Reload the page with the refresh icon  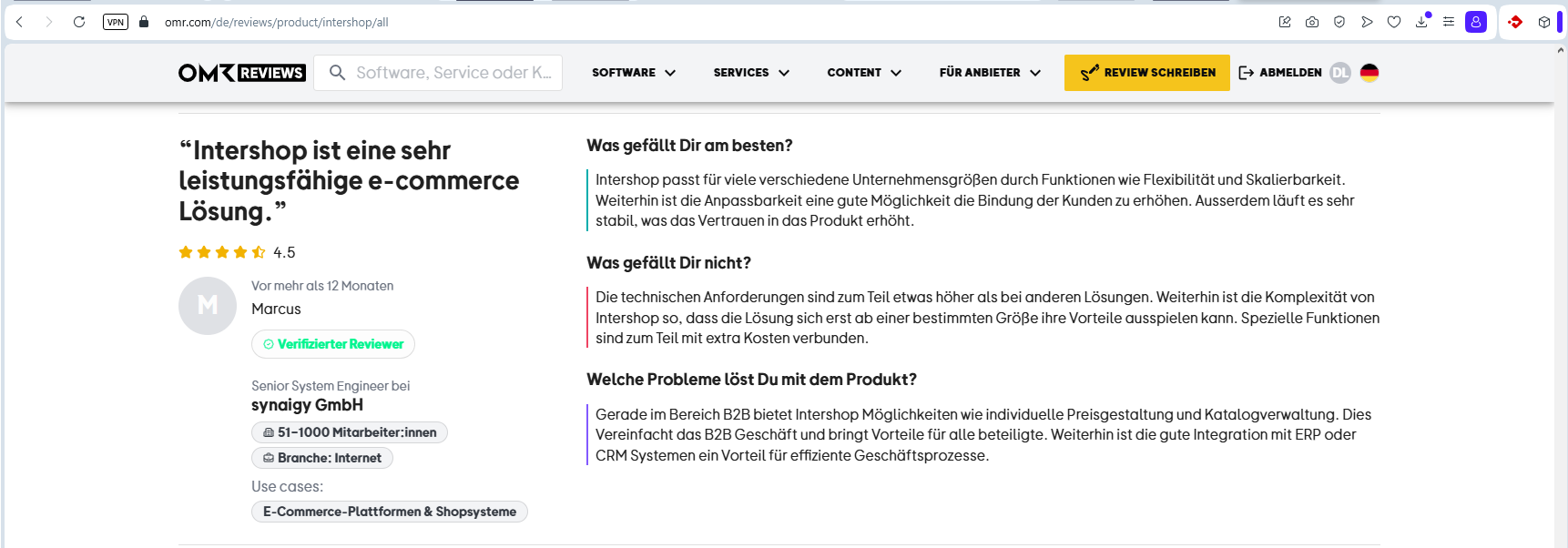(79, 22)
